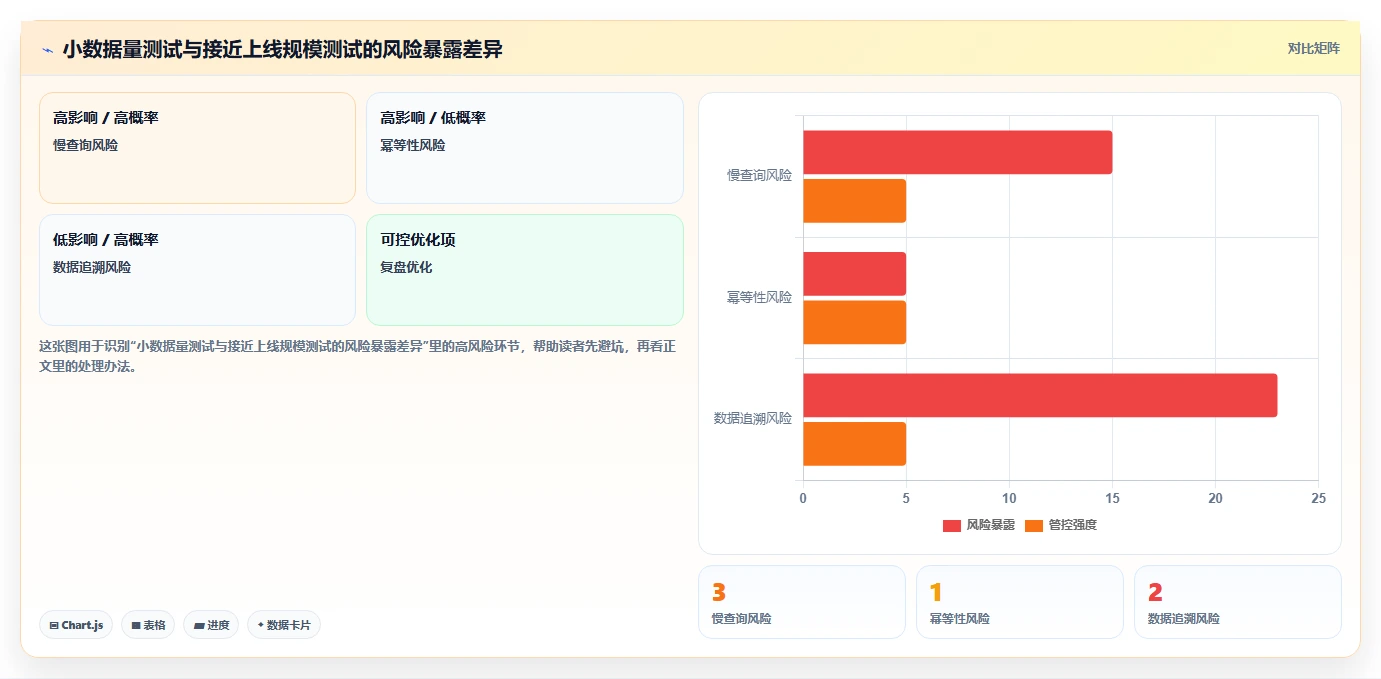Viewport: 1381px width, 679px height.
Task: Click orange 管控强度 bar for 幂等性风险
Action: 854,322
